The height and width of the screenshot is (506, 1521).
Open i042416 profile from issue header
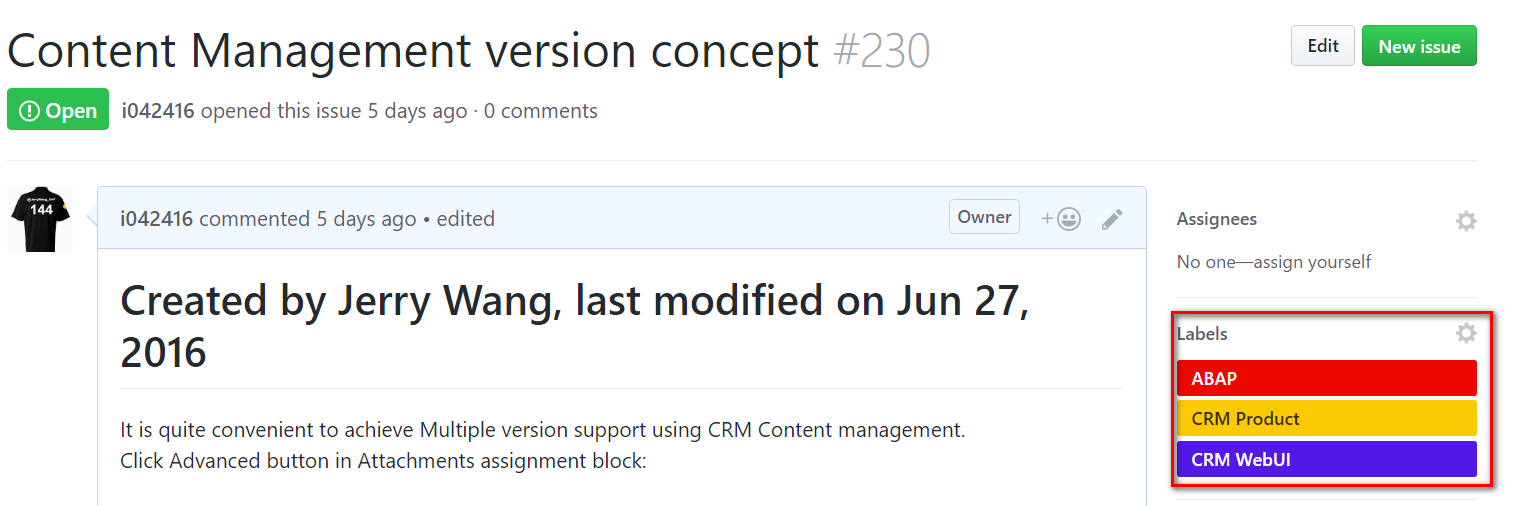point(158,111)
